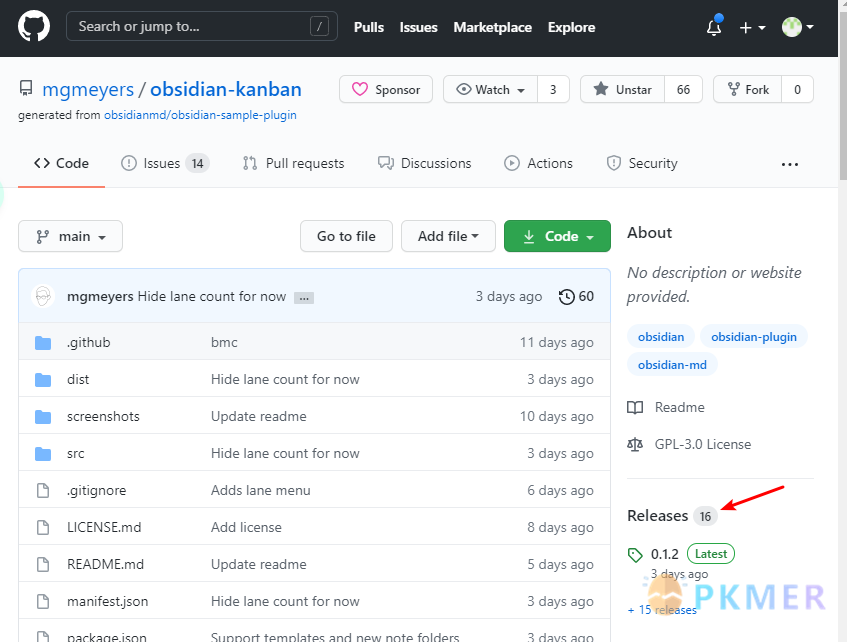
Task: Open the user avatar menu
Action: tap(797, 26)
